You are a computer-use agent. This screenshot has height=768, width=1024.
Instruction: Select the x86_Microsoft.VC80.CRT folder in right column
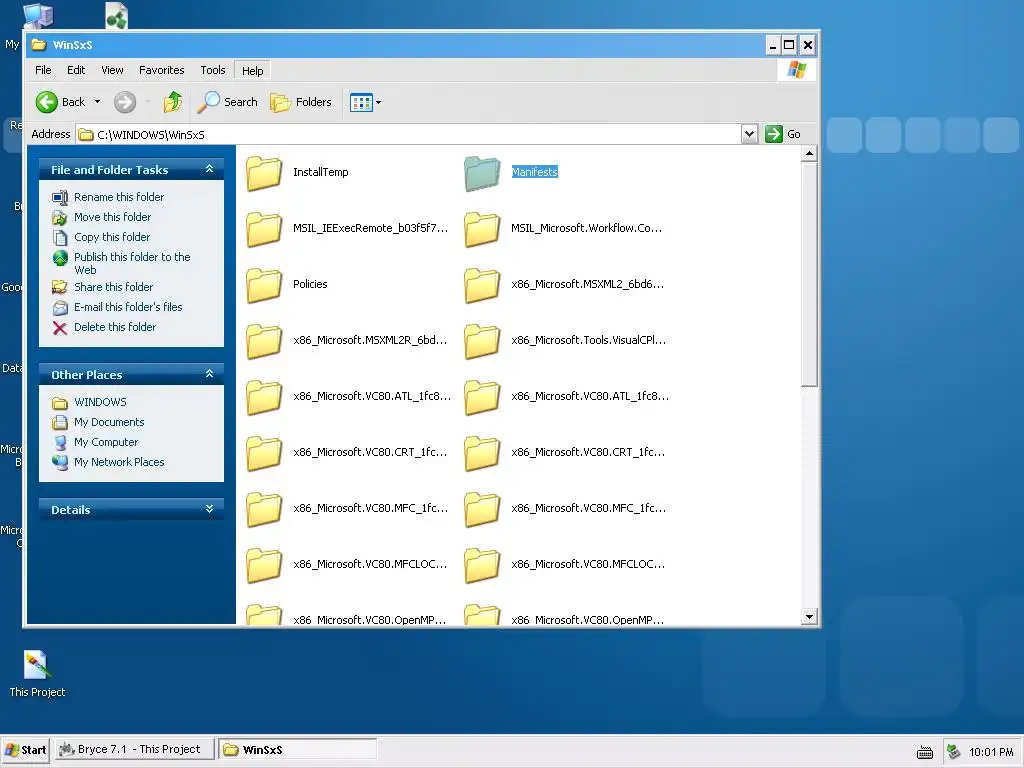(482, 453)
